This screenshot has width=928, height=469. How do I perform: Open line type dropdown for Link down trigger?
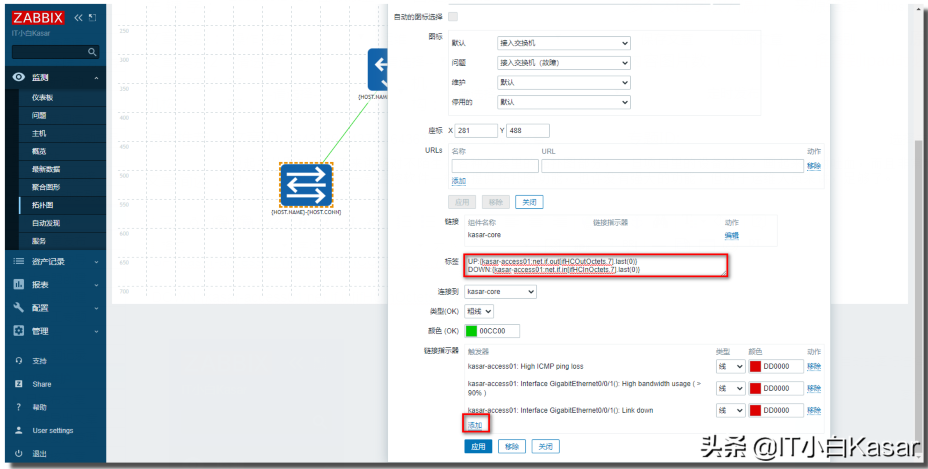point(730,410)
